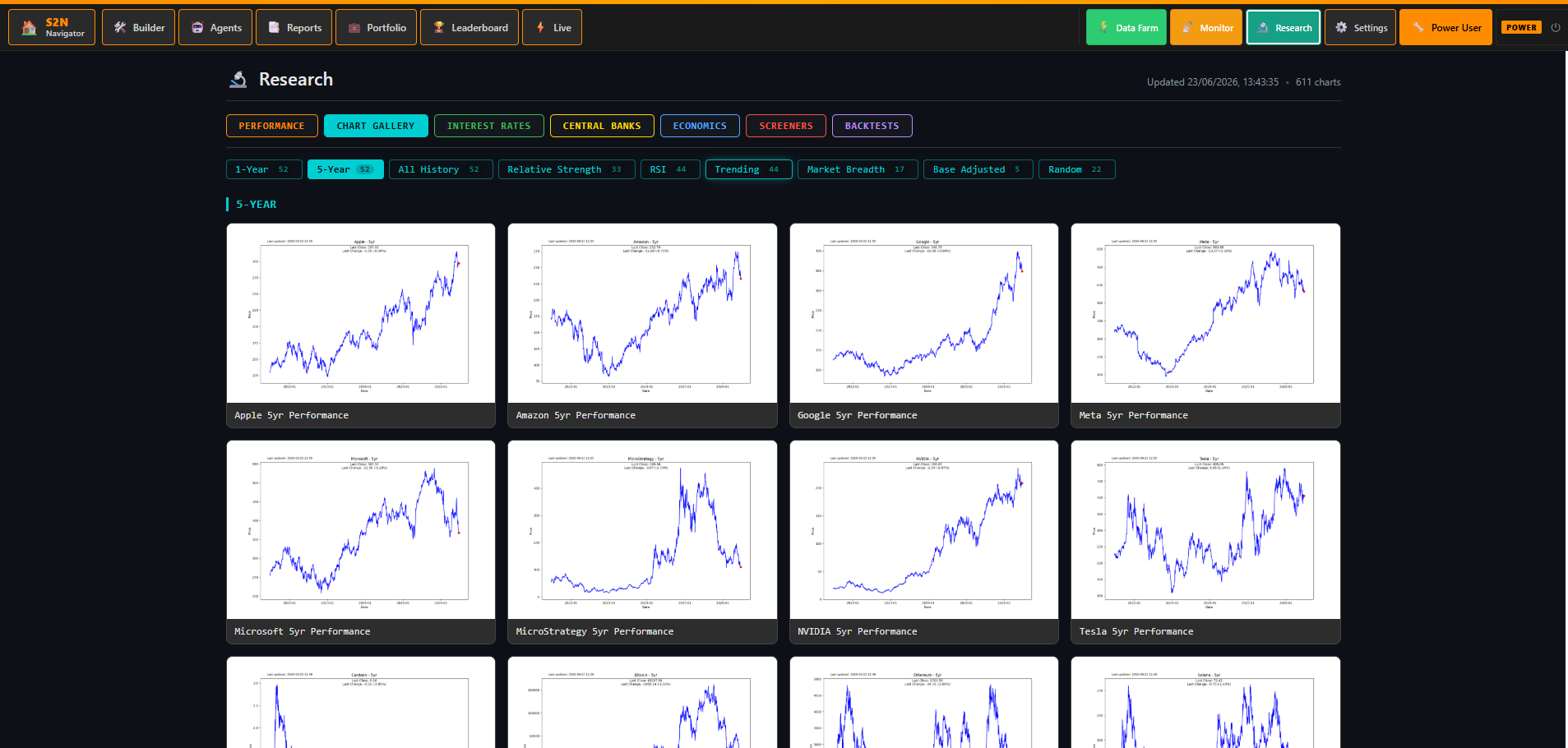Screen dimensions: 1568x748
Task: Select the All History filter
Action: pos(441,169)
